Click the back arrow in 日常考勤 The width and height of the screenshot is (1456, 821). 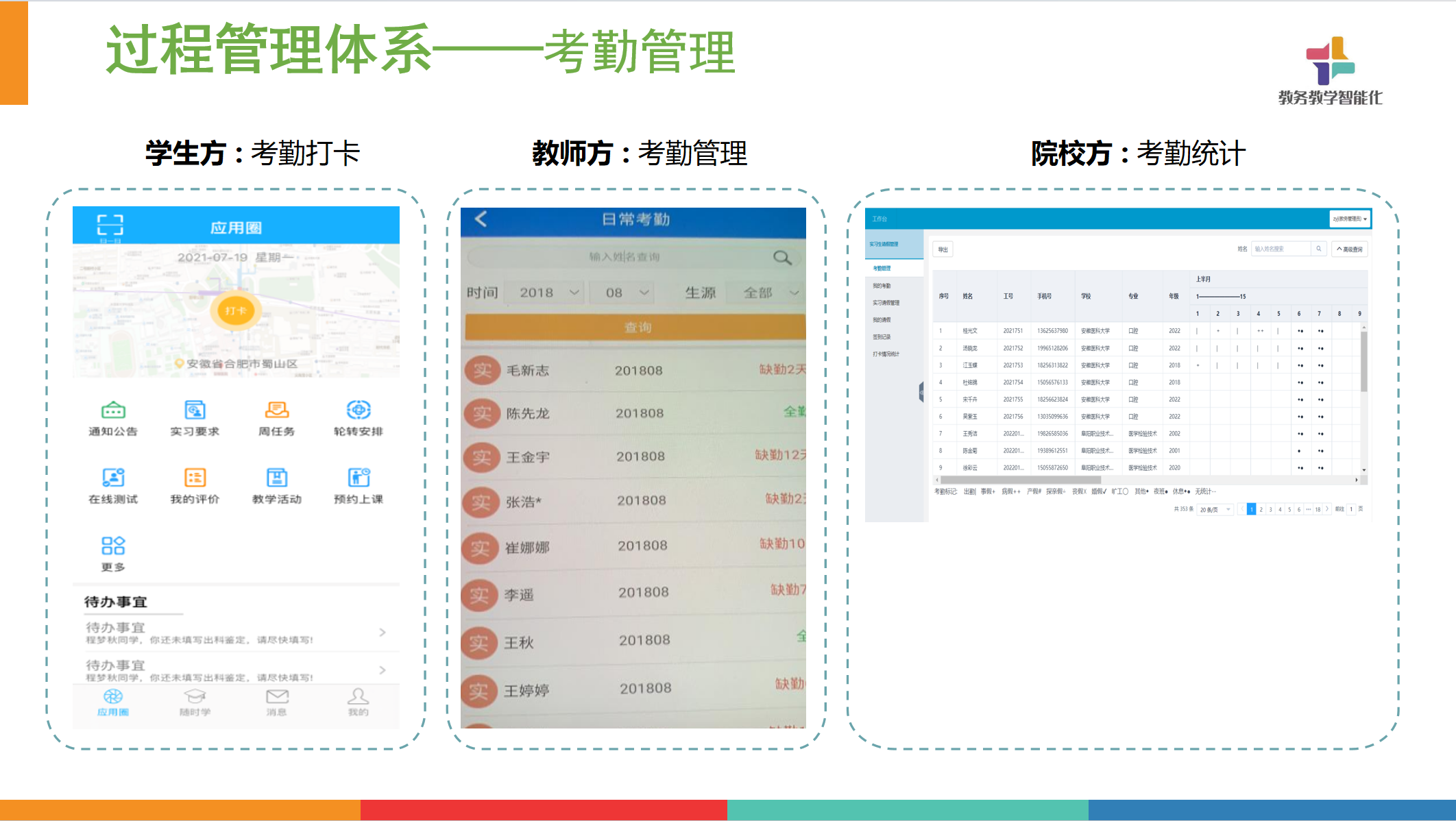point(481,219)
